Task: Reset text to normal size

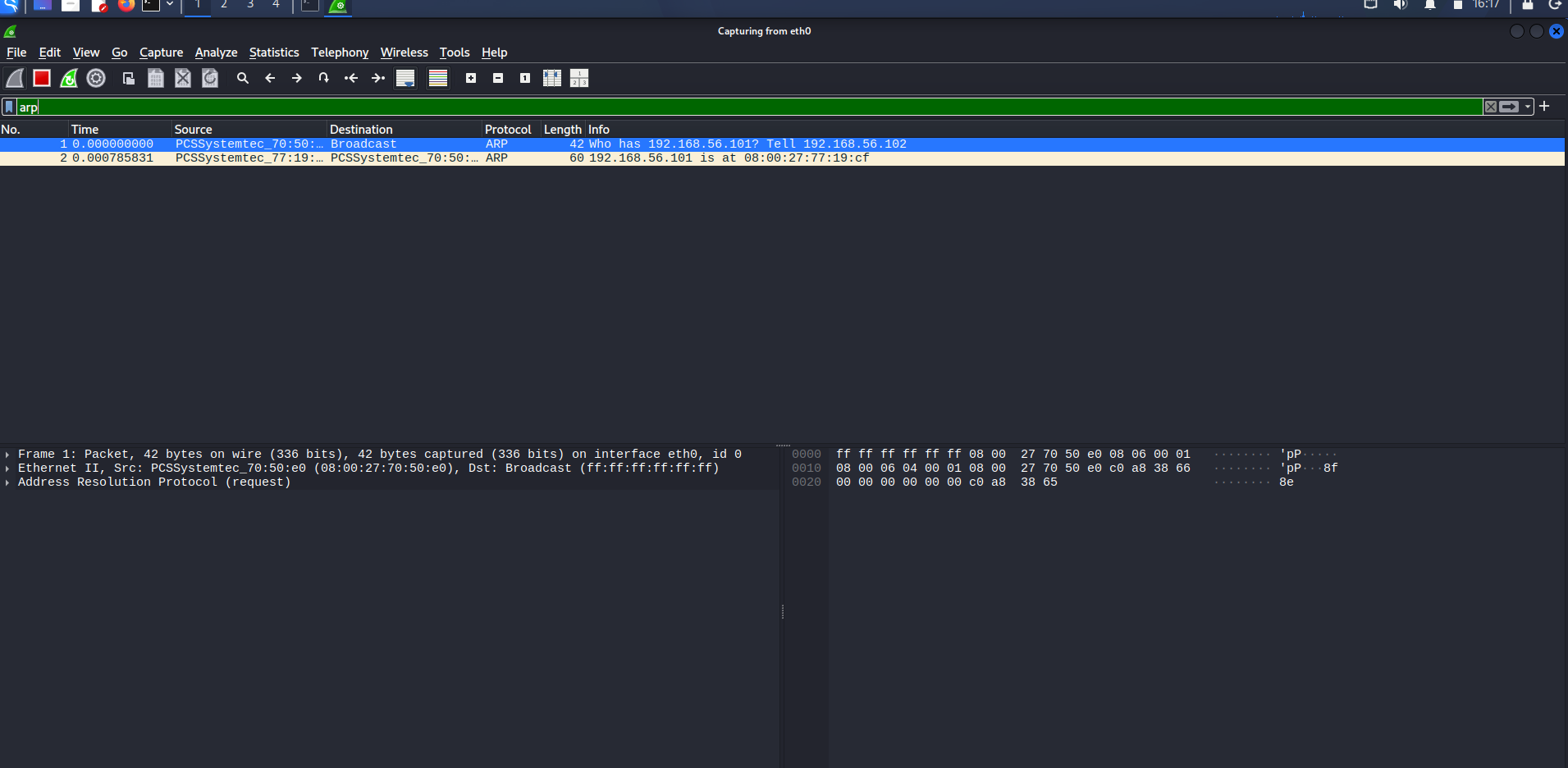Action: tap(525, 78)
